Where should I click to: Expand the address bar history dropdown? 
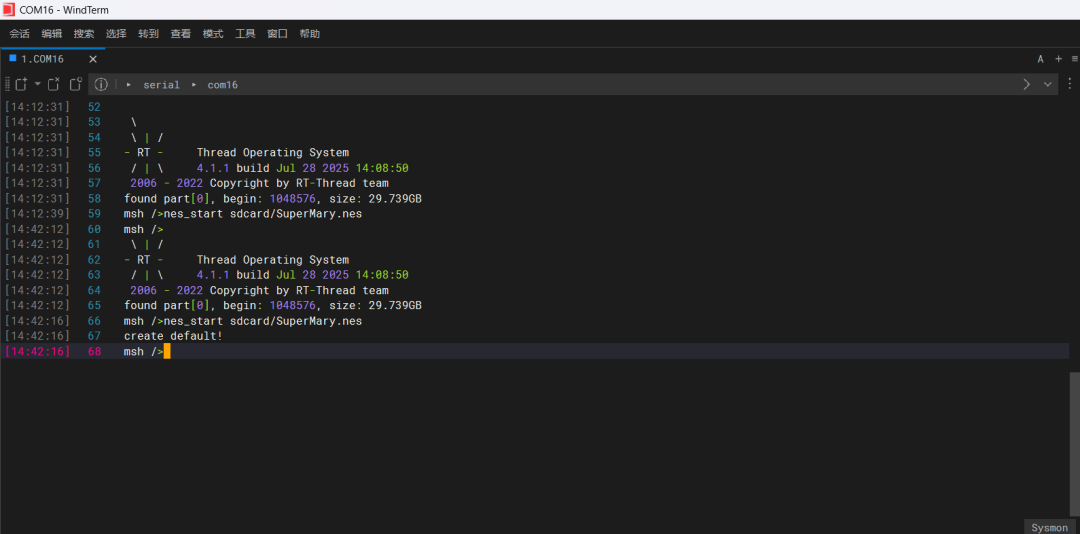click(x=1048, y=84)
